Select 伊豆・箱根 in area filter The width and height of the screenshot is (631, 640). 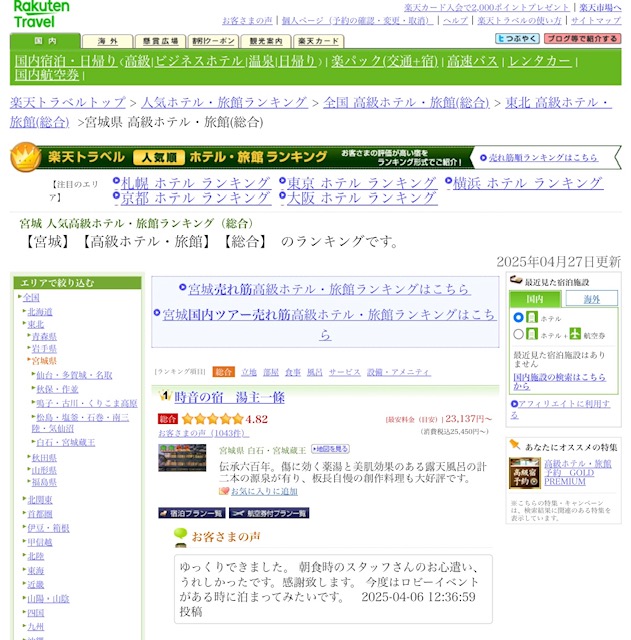pos(48,528)
